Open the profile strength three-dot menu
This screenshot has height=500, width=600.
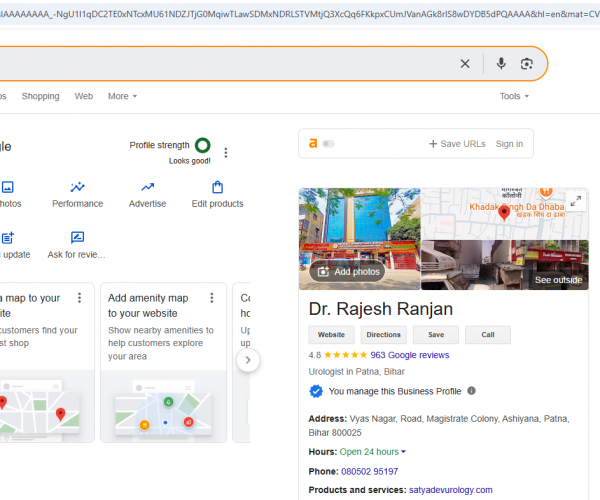tap(226, 153)
